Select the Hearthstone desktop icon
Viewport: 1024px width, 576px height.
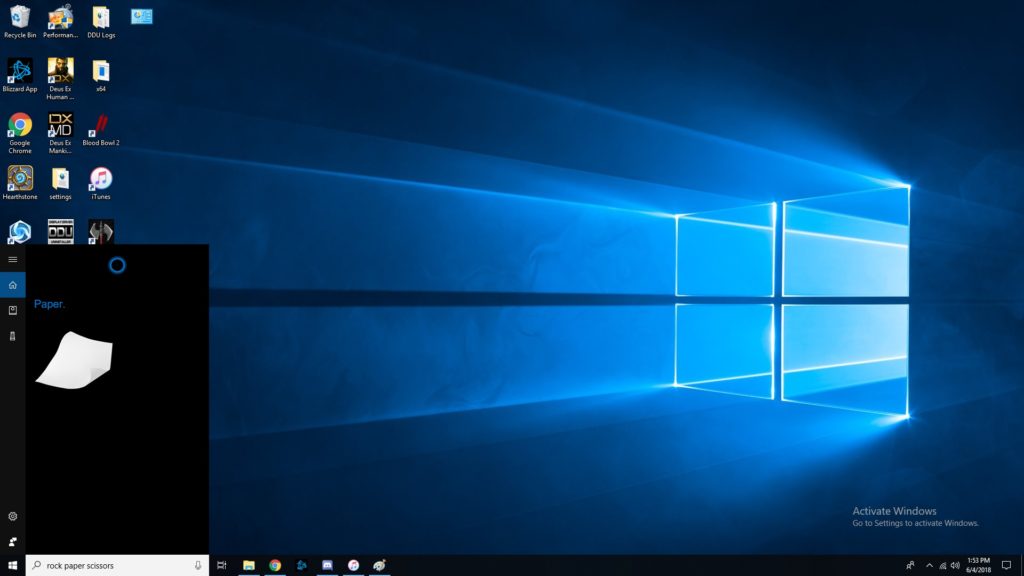click(x=20, y=182)
